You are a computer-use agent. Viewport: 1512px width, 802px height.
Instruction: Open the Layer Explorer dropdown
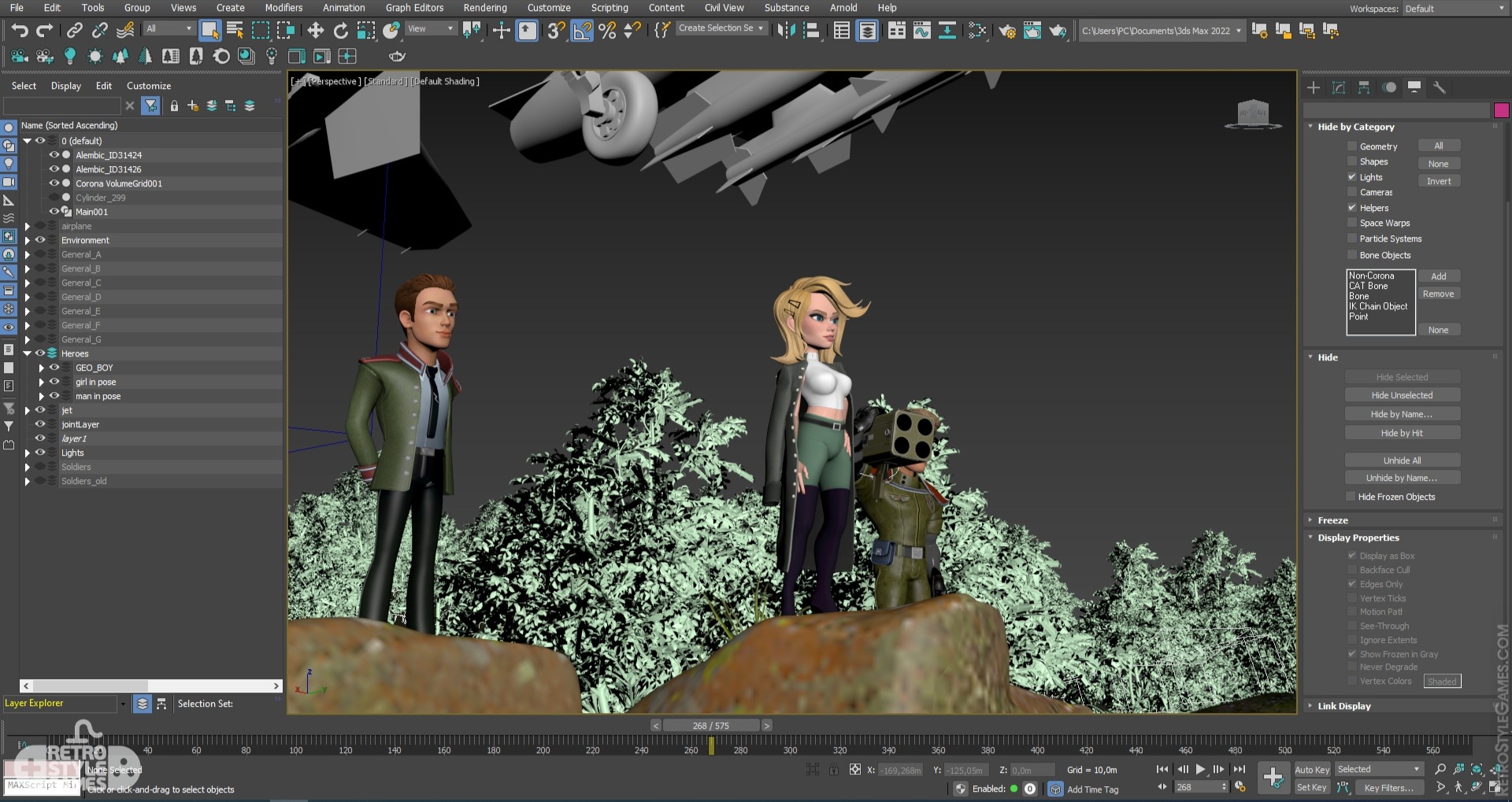[x=123, y=704]
